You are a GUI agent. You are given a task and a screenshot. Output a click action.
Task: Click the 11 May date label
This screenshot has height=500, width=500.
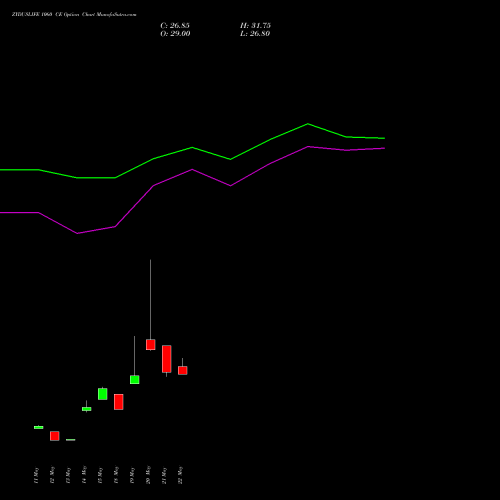point(36,475)
